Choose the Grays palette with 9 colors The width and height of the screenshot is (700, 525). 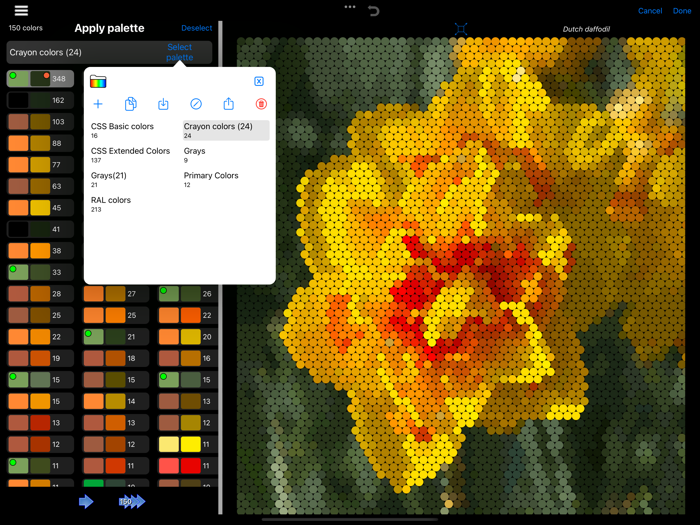[226, 155]
